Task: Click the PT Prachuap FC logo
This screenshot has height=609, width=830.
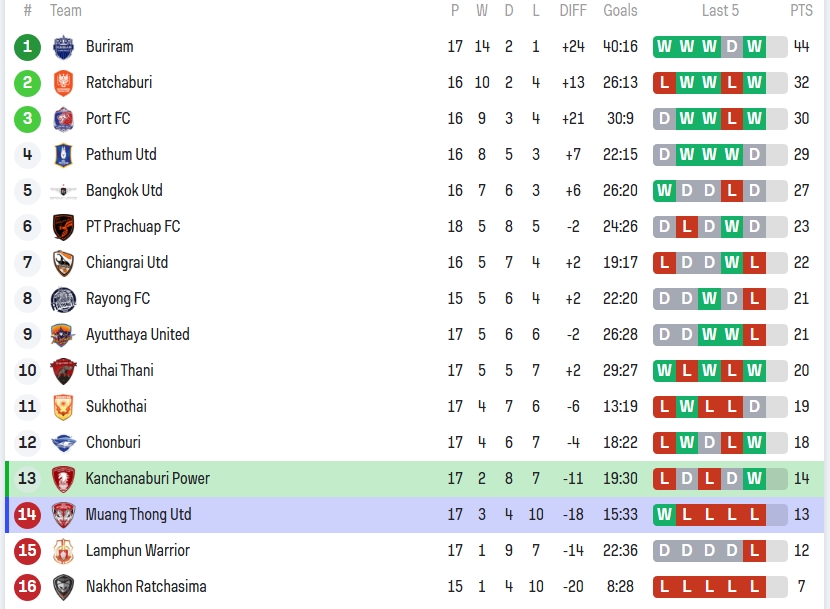Action: click(63, 227)
